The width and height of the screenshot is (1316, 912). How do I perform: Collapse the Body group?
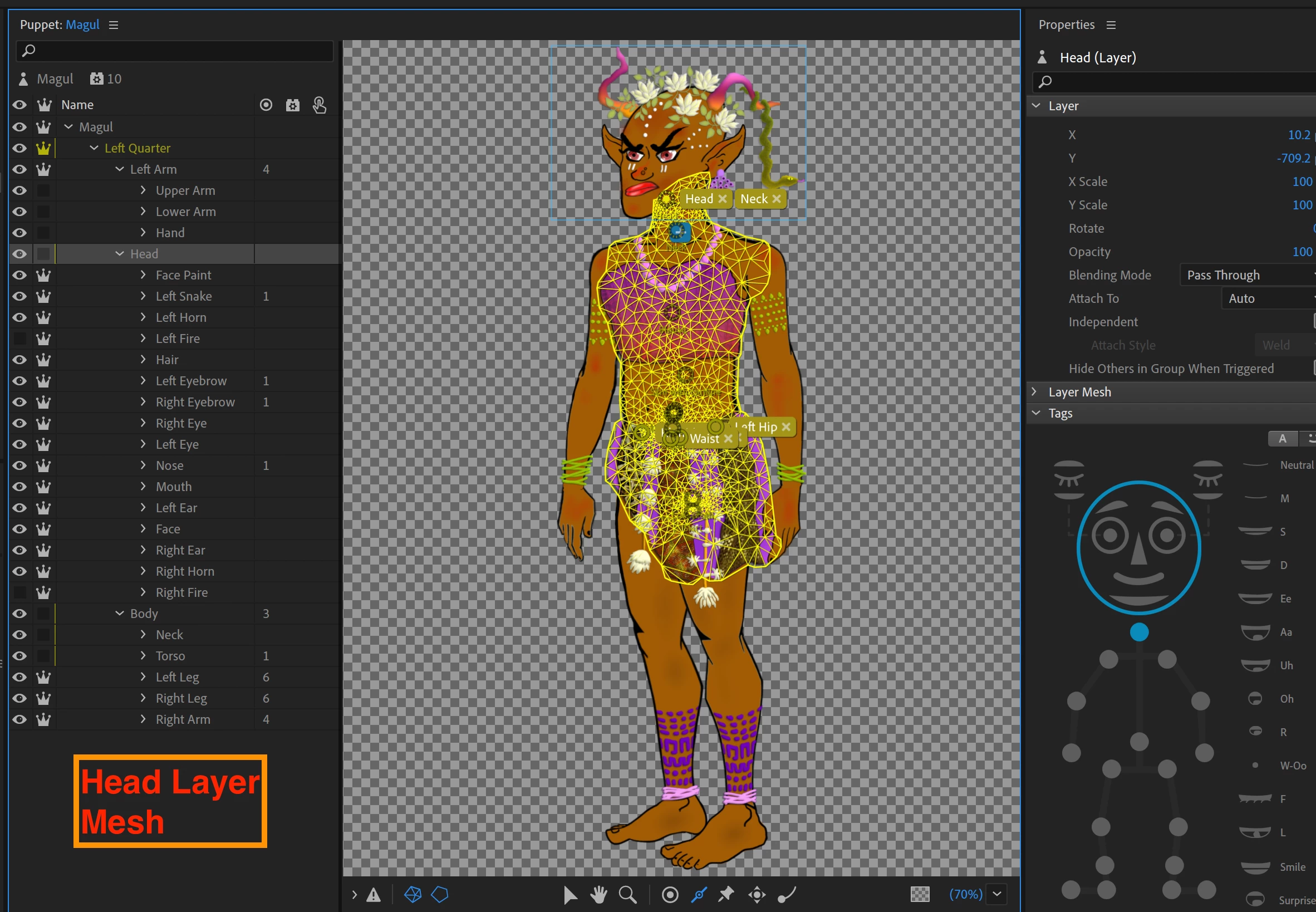click(119, 613)
